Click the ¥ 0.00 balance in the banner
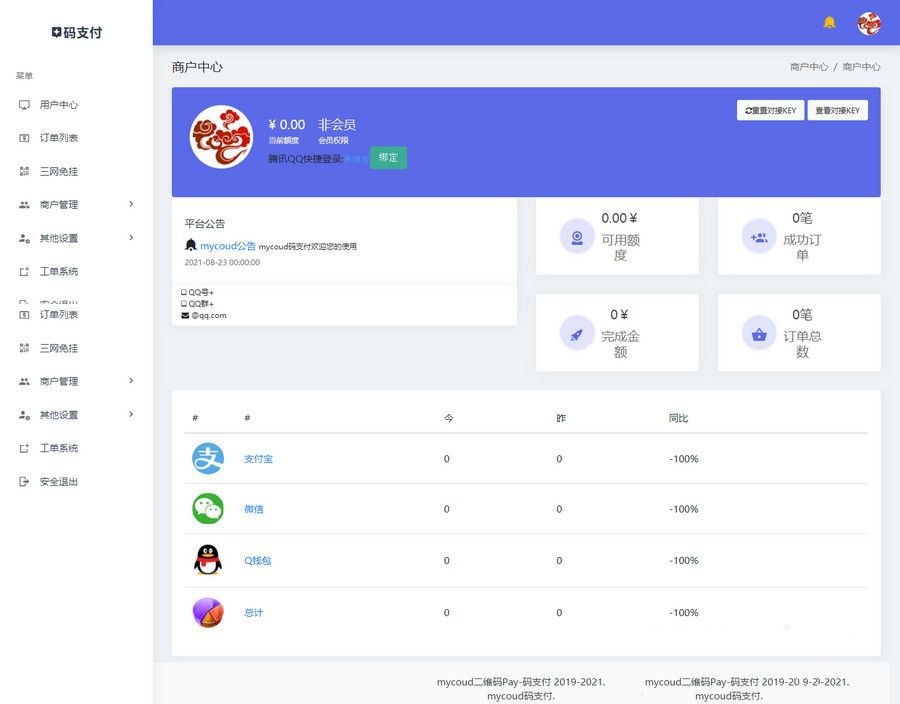The width and height of the screenshot is (900, 704). click(286, 125)
